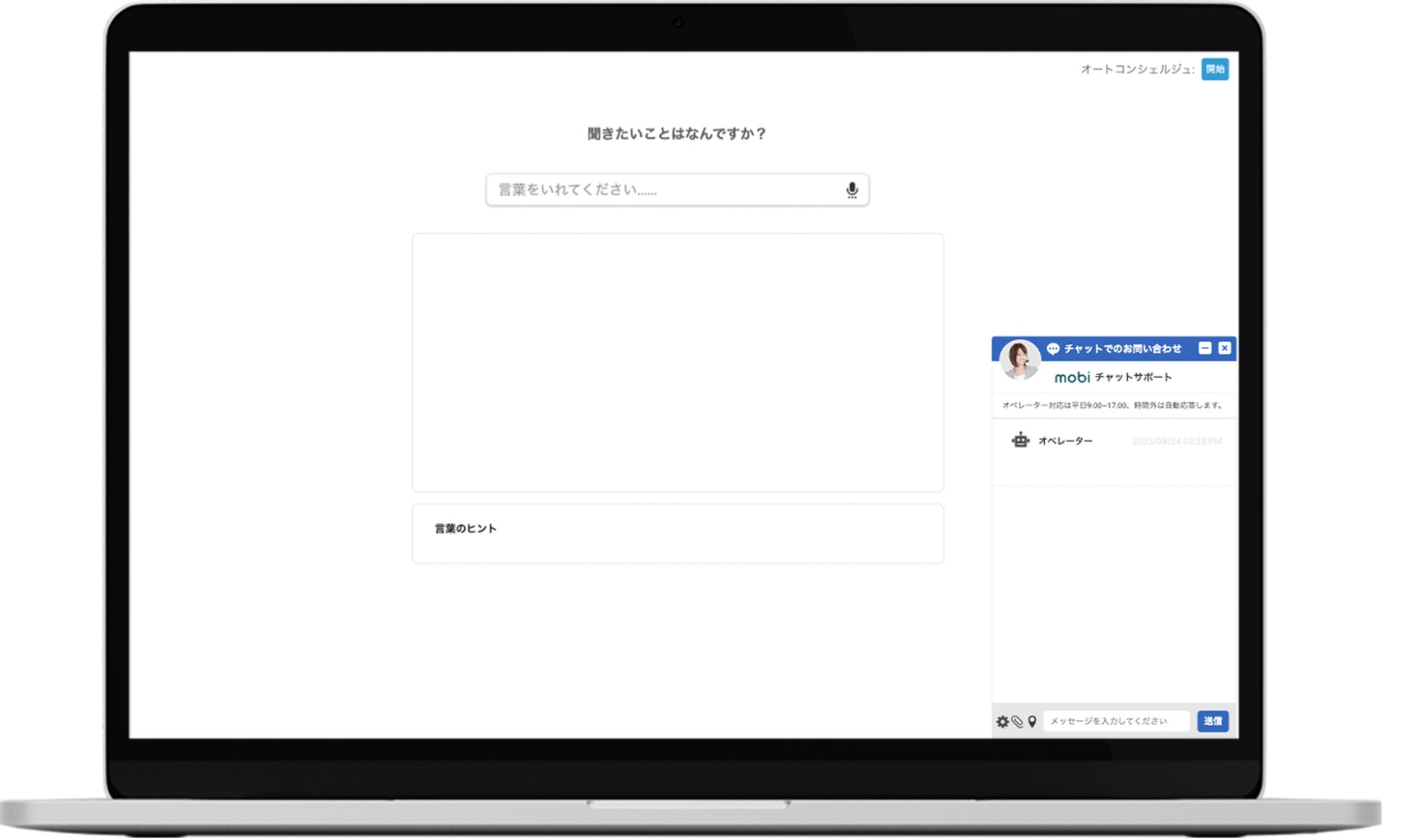Image resolution: width=1419 pixels, height=840 pixels.
Task: Click the オペレーター message sender name
Action: (x=1065, y=441)
